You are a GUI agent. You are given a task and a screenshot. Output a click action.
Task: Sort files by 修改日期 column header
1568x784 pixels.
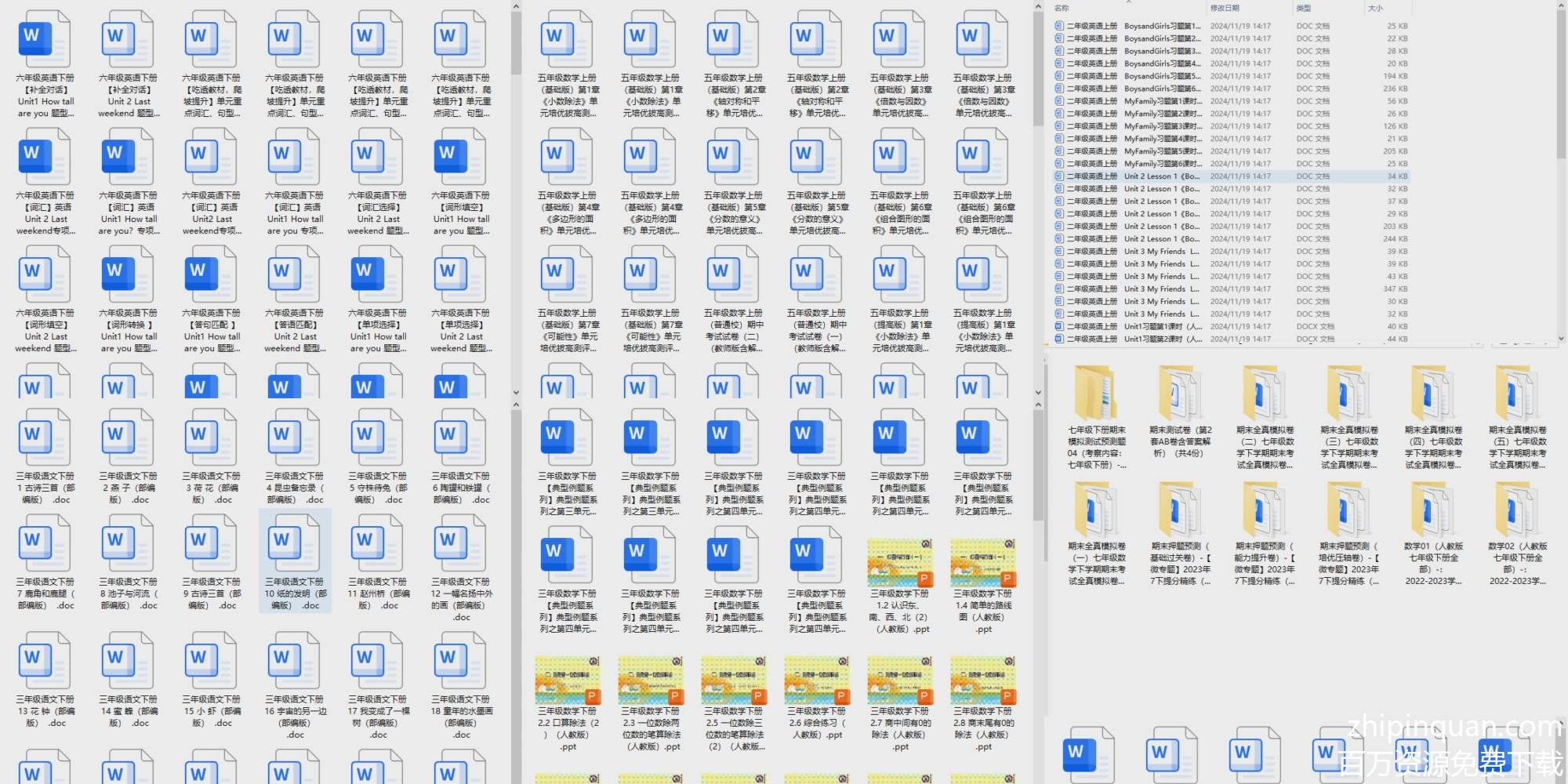(x=1225, y=8)
